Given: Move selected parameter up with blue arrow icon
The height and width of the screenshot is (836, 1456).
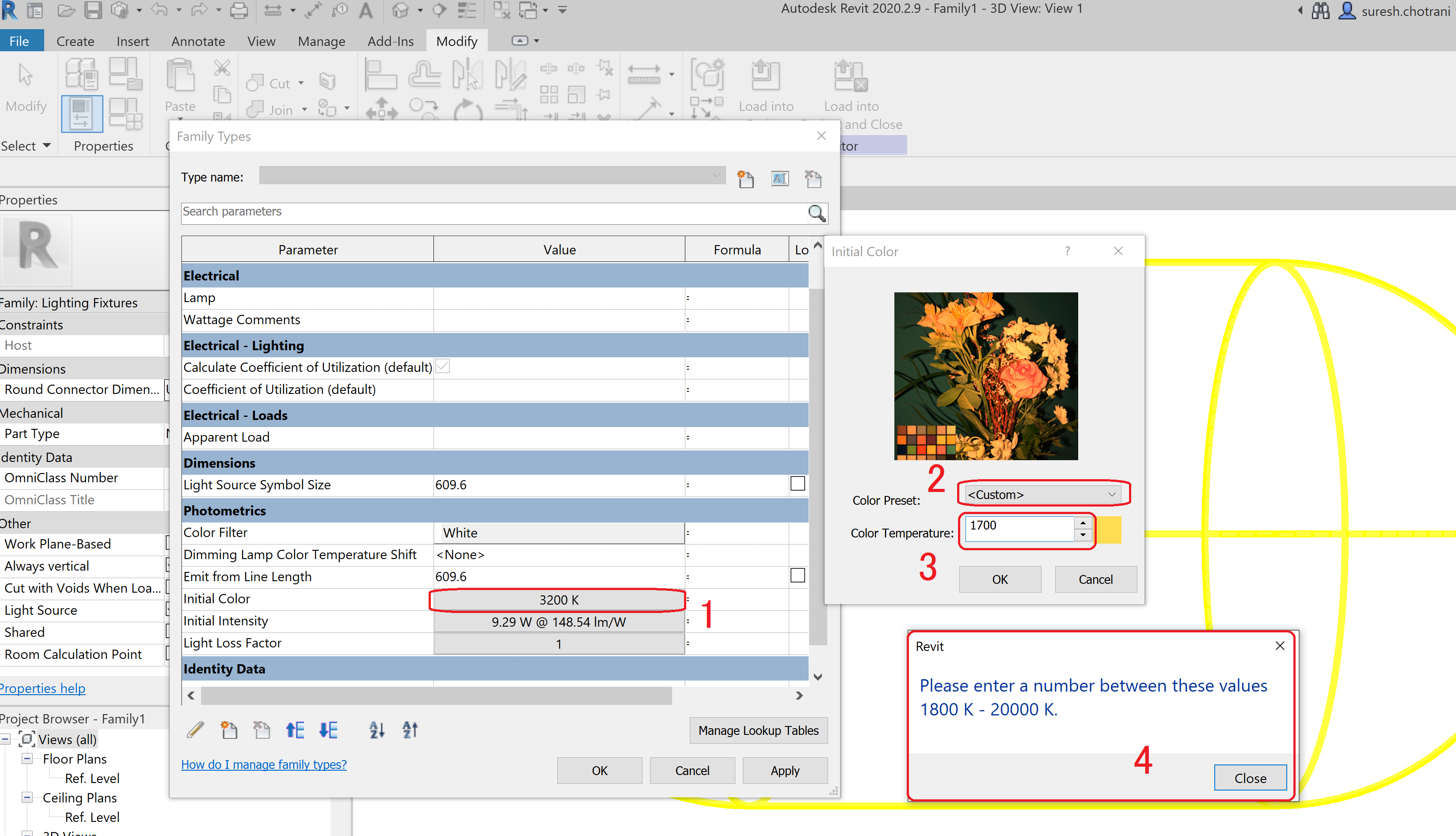Looking at the screenshot, I should tap(295, 730).
